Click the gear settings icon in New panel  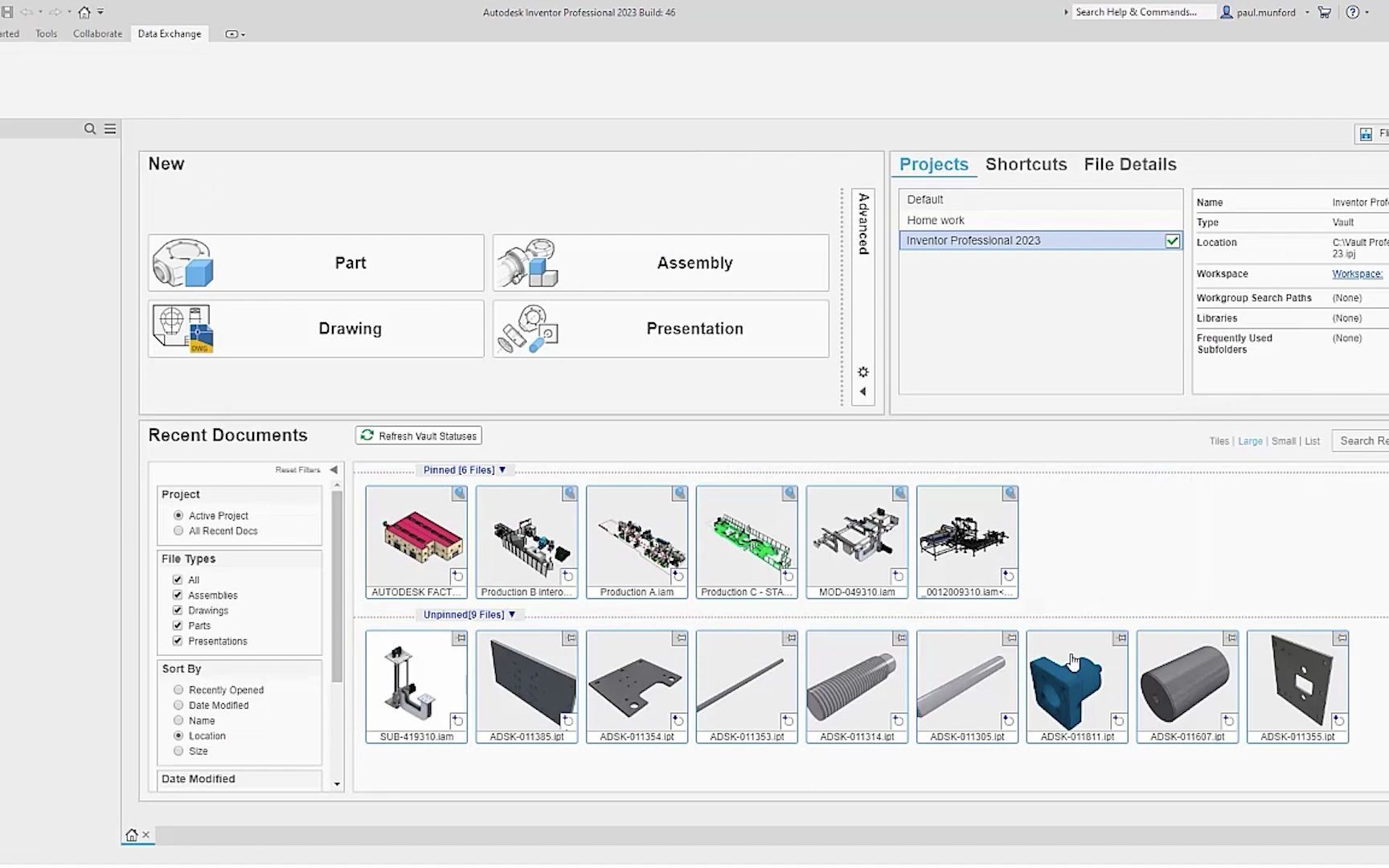click(863, 372)
